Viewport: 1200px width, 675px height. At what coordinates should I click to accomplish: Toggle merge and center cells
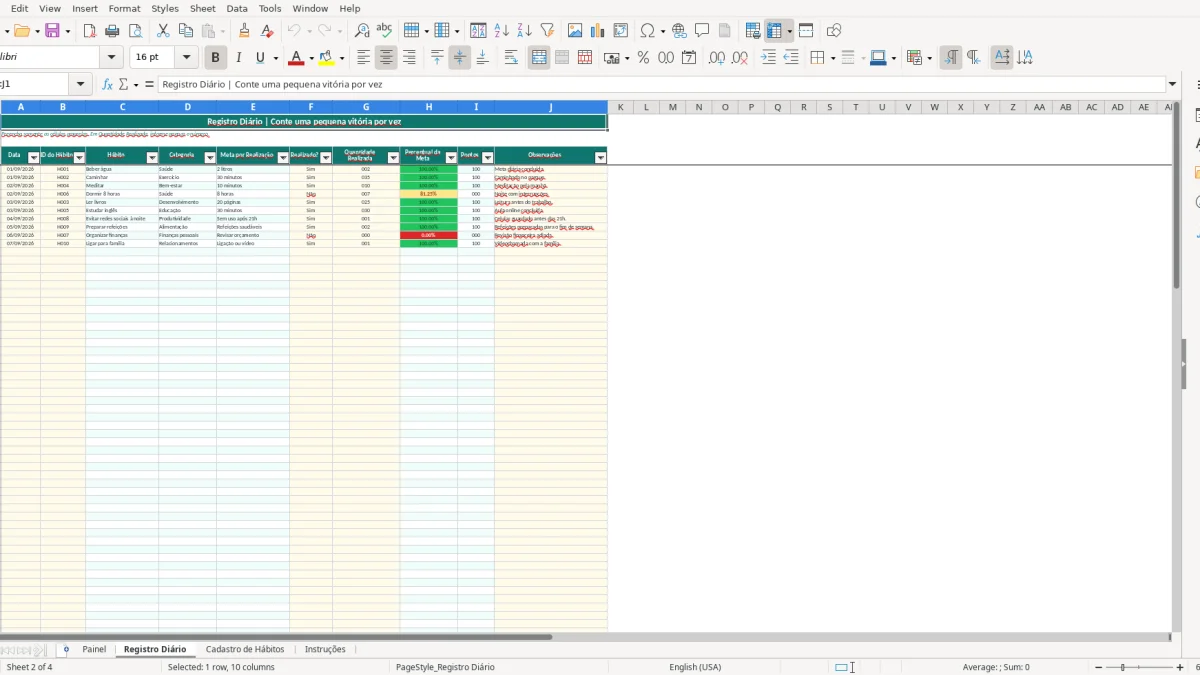coord(539,58)
